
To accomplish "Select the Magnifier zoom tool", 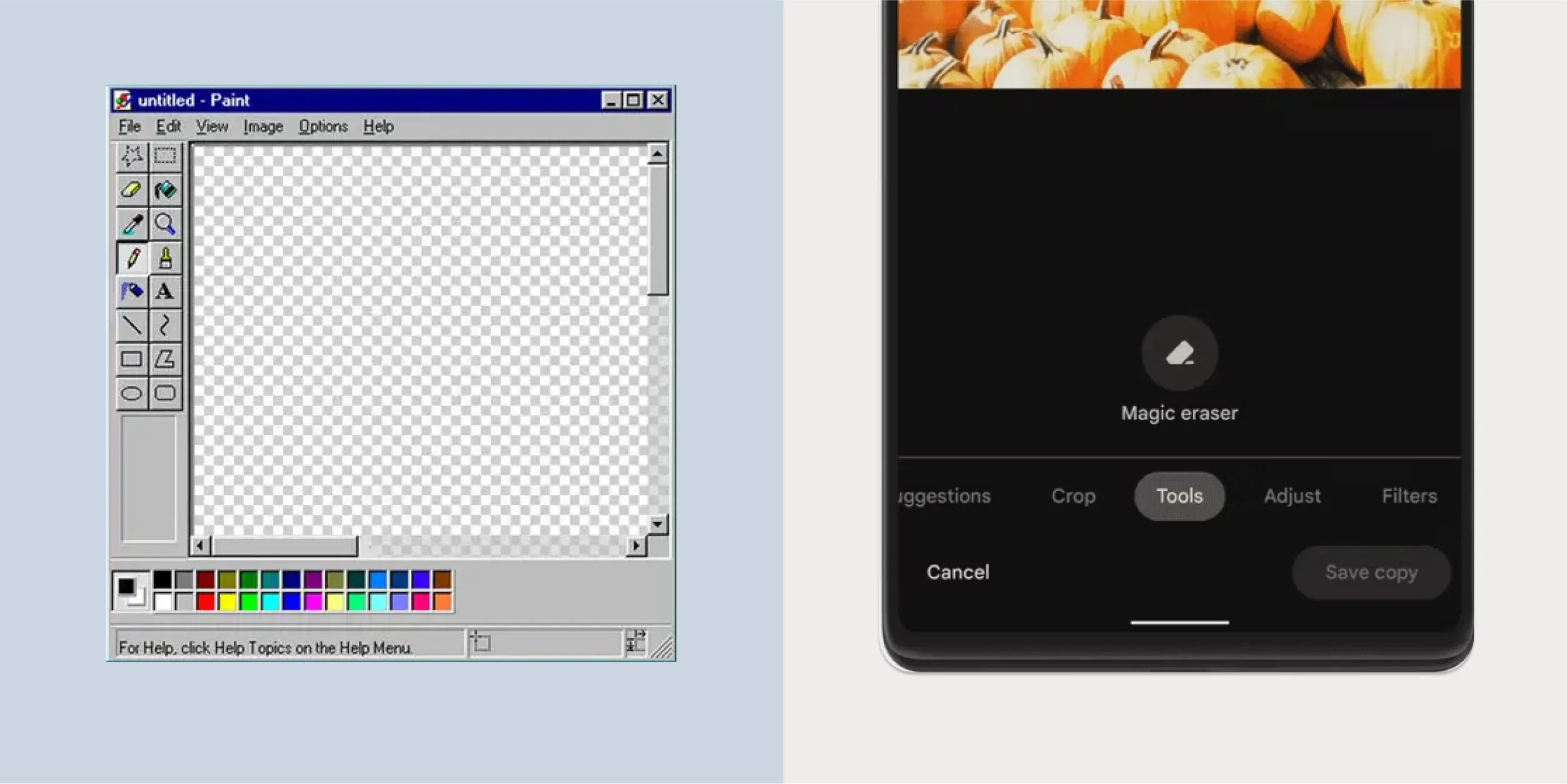I will coord(165,224).
